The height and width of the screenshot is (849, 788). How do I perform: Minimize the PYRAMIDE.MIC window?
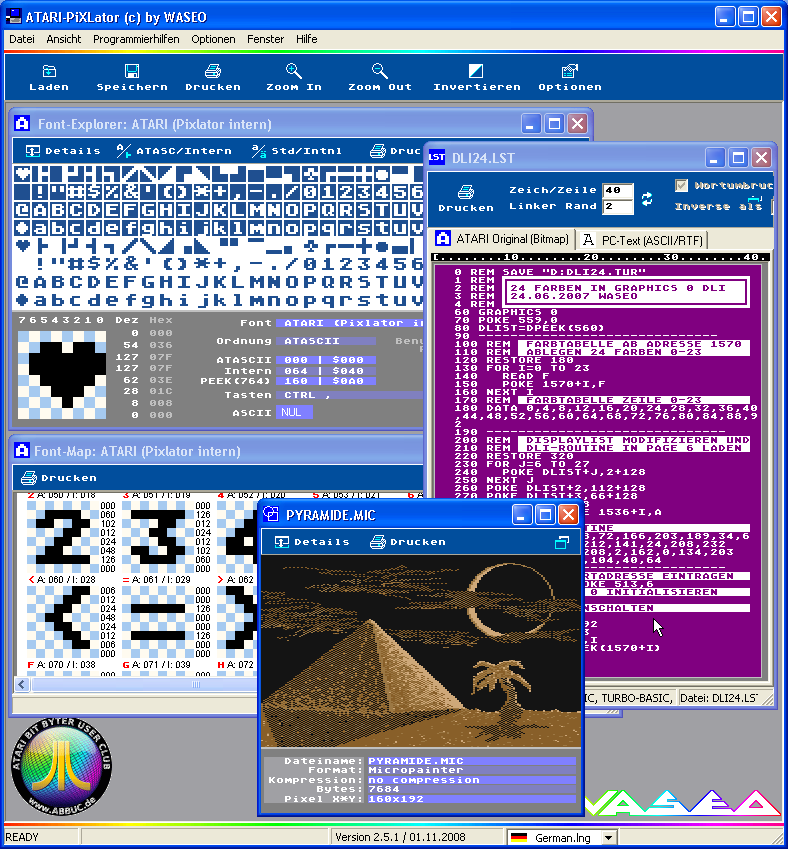(x=521, y=514)
